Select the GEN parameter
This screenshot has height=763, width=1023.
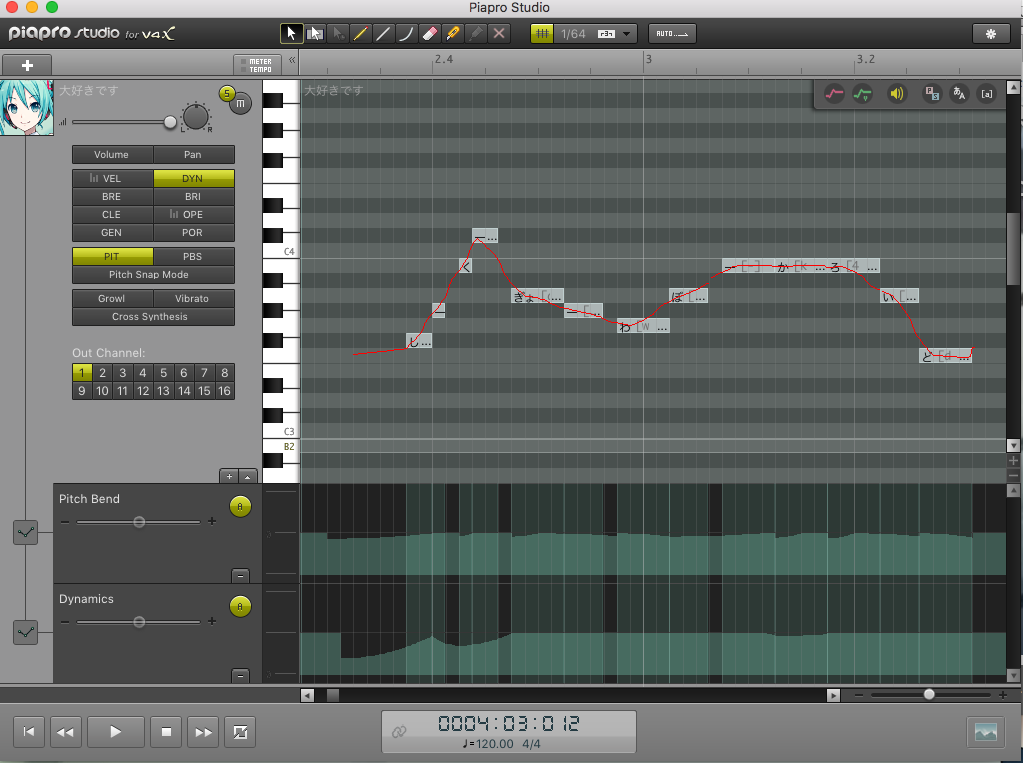112,232
